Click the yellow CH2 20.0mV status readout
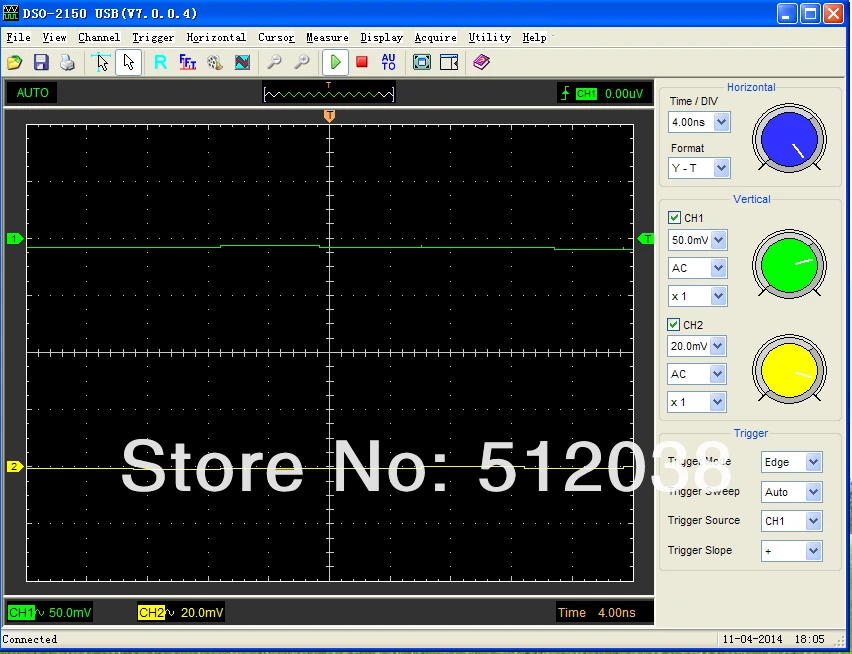Image resolution: width=852 pixels, height=654 pixels. coord(180,613)
